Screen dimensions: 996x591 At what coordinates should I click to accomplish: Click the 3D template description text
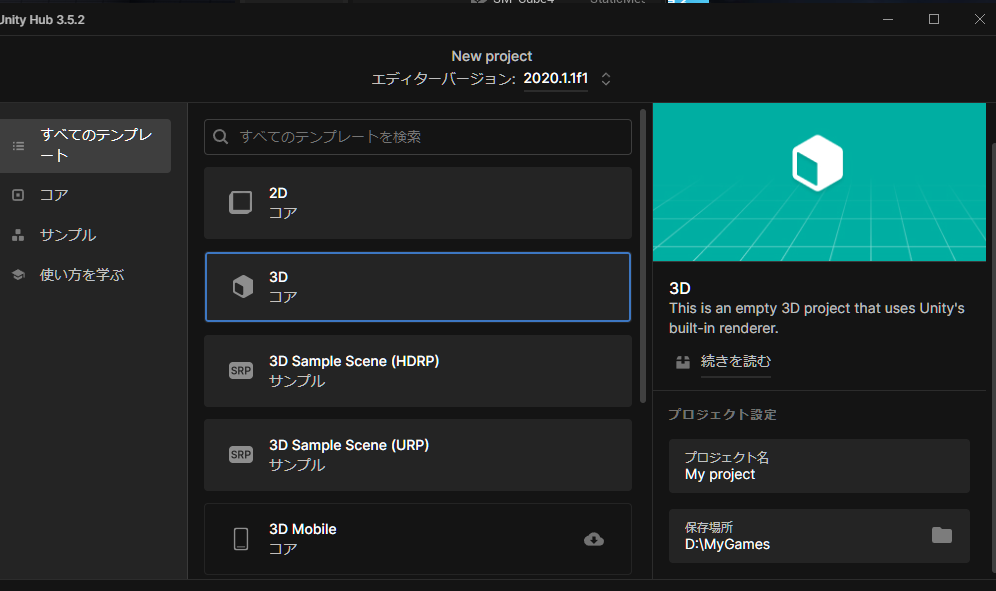click(x=817, y=318)
